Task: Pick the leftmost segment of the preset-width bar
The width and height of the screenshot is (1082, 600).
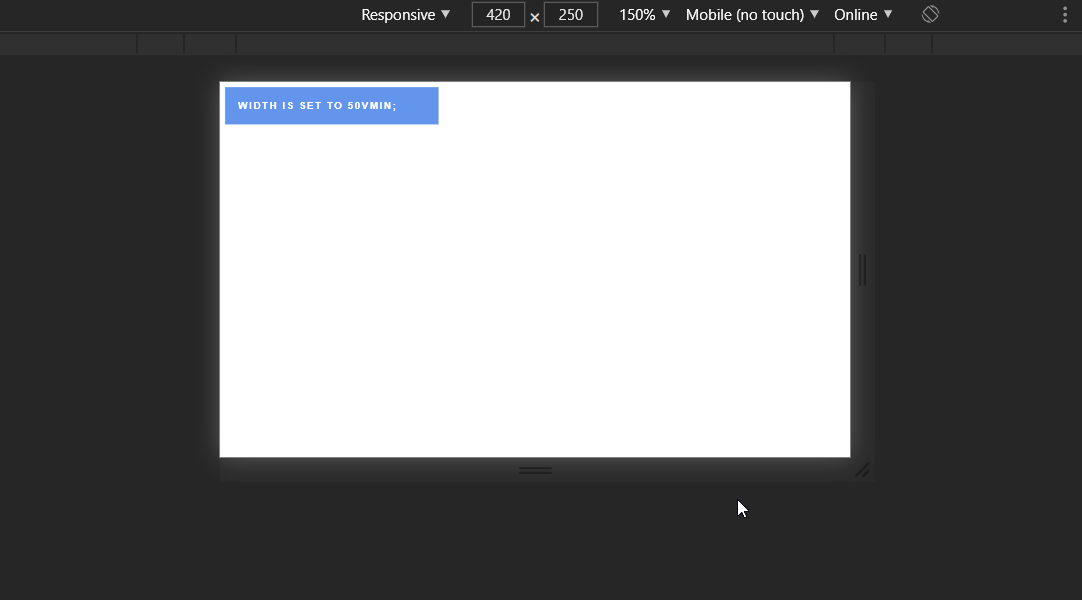Action: (x=68, y=44)
